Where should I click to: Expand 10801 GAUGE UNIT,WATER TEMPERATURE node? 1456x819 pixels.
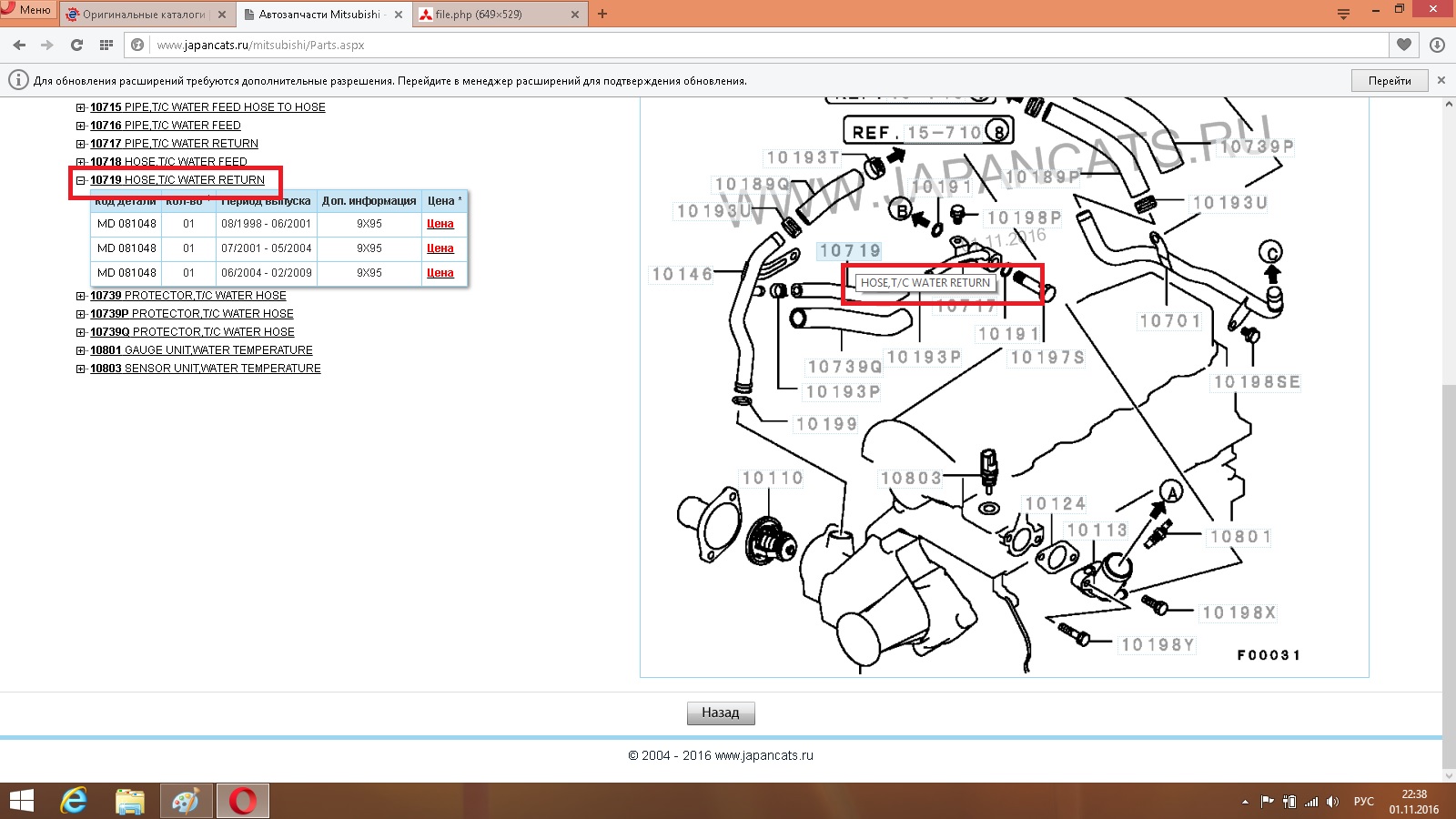[x=81, y=350]
